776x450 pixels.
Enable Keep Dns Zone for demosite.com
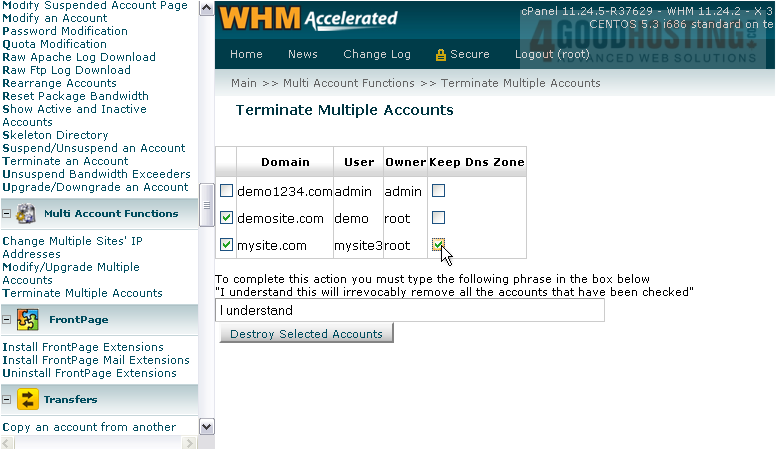[x=438, y=218]
